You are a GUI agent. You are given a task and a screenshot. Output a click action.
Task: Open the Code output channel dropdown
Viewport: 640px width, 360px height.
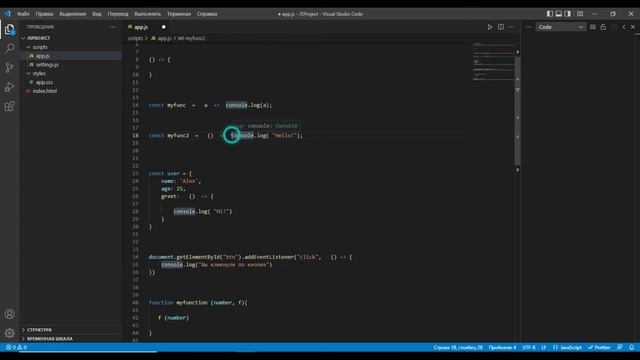pyautogui.click(x=560, y=27)
